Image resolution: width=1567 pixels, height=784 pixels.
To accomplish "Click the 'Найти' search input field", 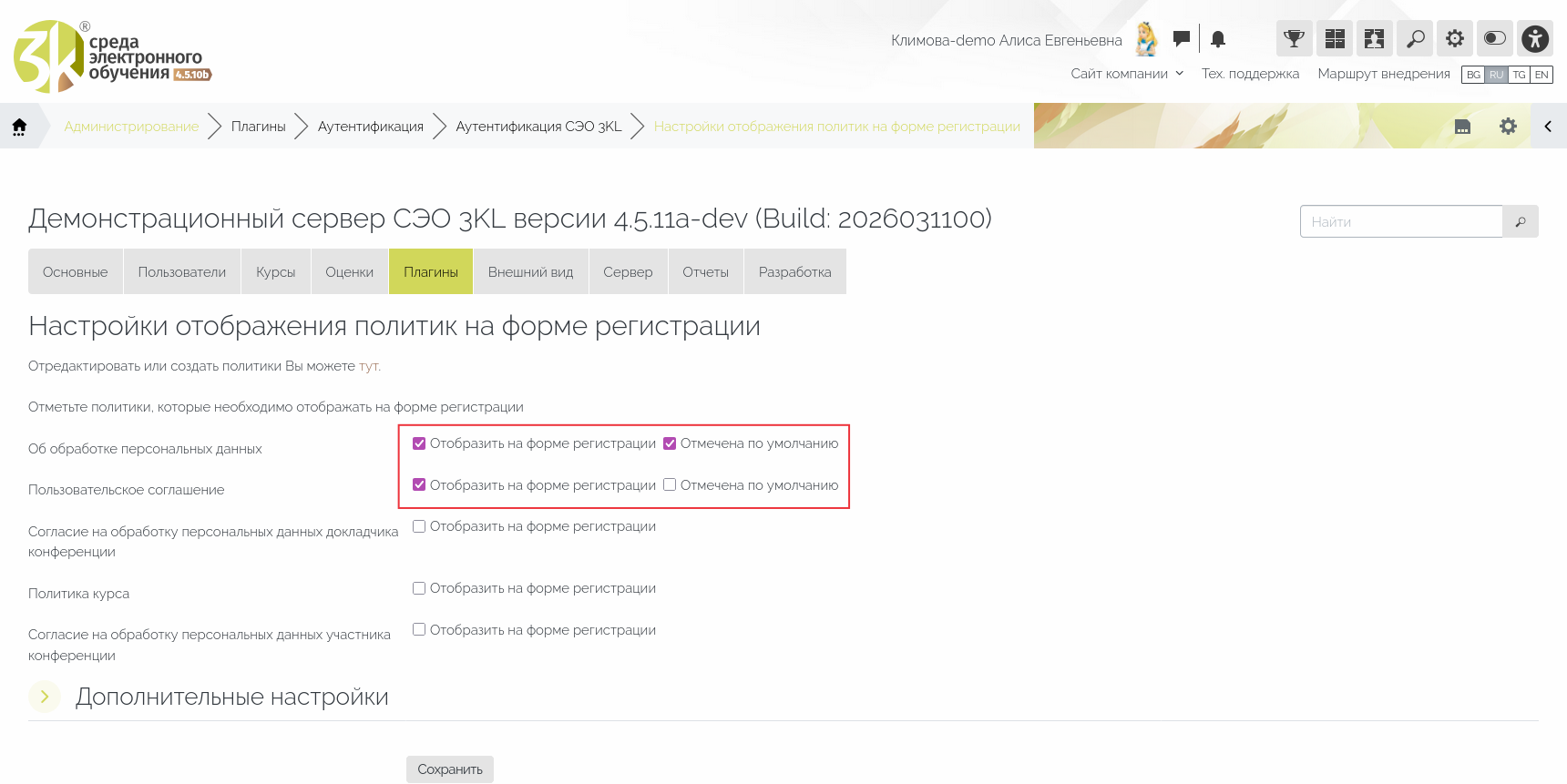I will tap(1400, 221).
